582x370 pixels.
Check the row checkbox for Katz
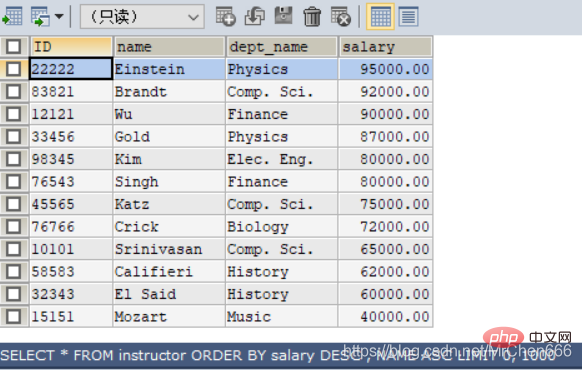(x=14, y=204)
